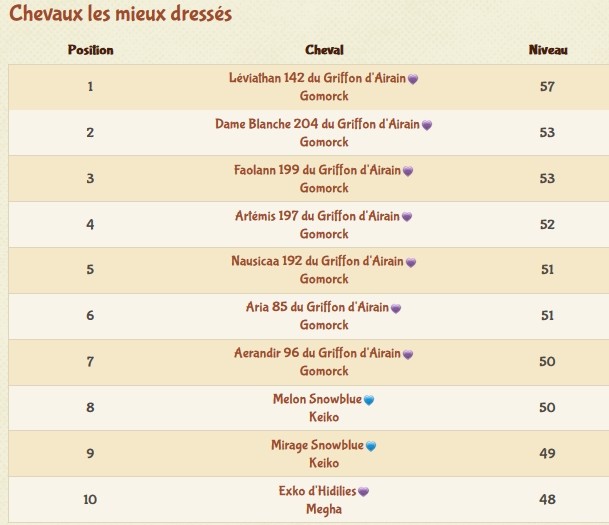Click position number 4
This screenshot has height=525, width=609.
coord(90,224)
